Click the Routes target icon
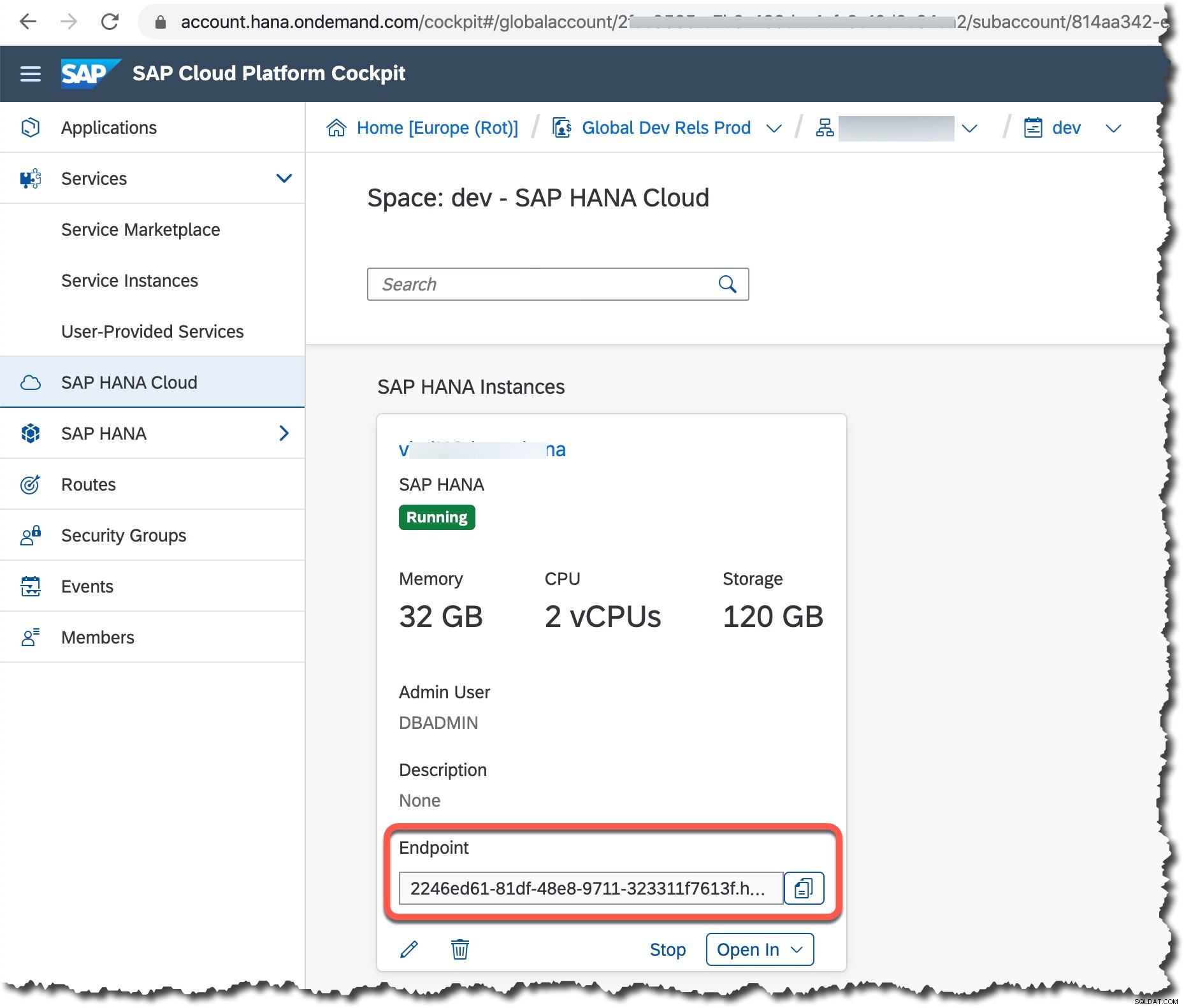The height and width of the screenshot is (1008, 1184). [30, 484]
